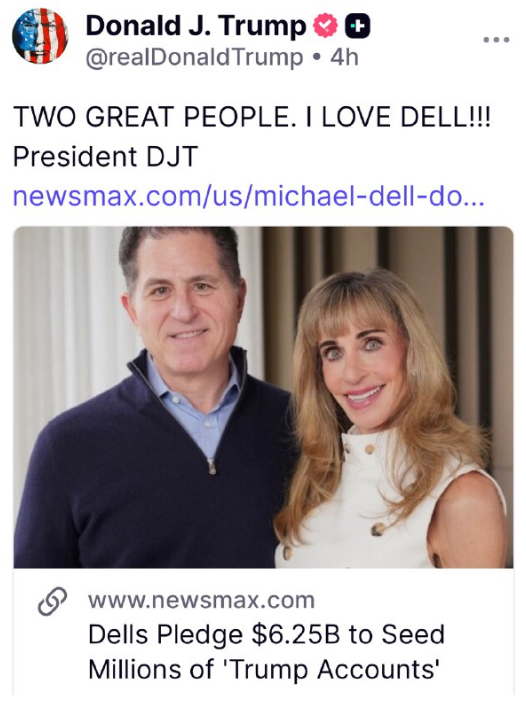
Task: Open the Donald J. Trump display name
Action: [x=196, y=25]
